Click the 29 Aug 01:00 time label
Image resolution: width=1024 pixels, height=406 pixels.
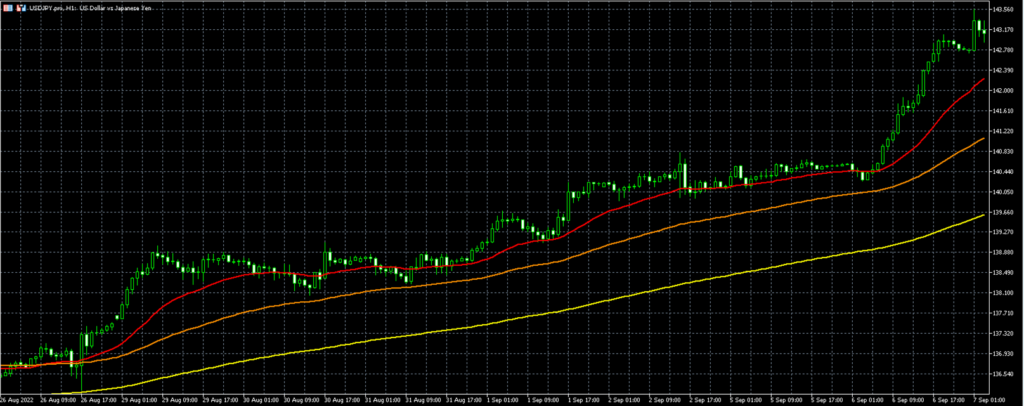click(140, 400)
